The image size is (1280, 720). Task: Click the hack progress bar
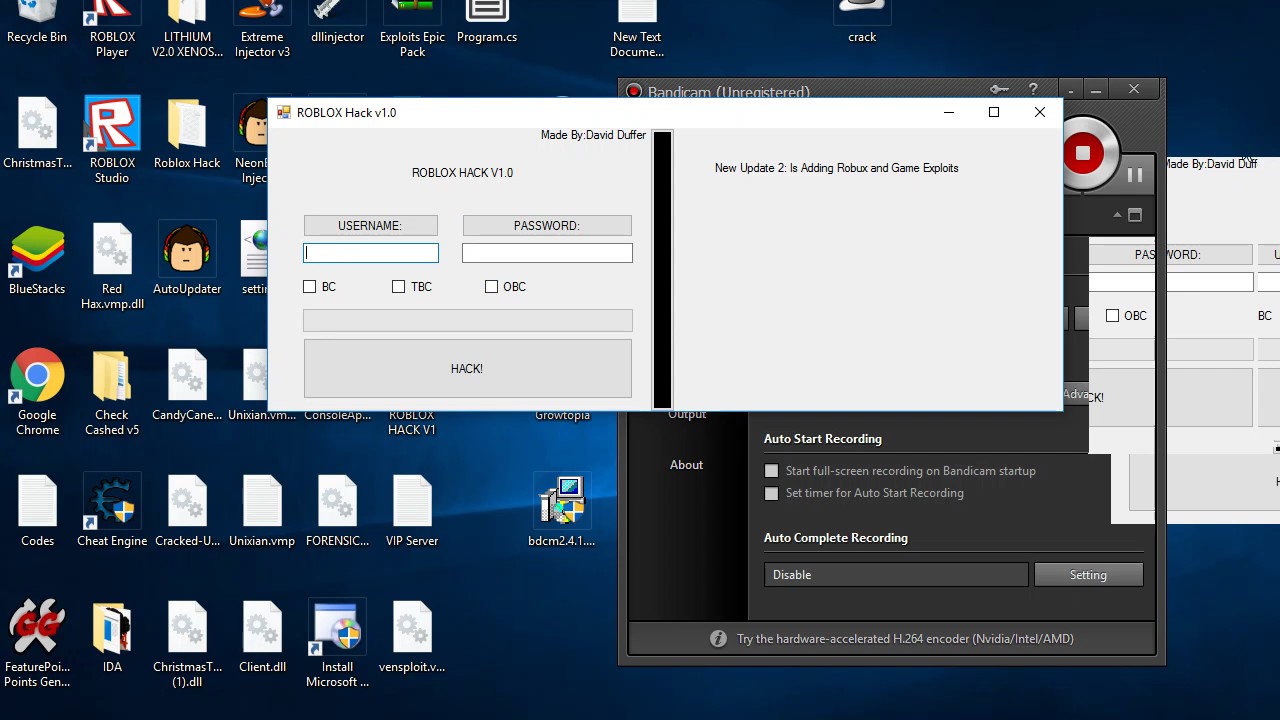click(468, 320)
